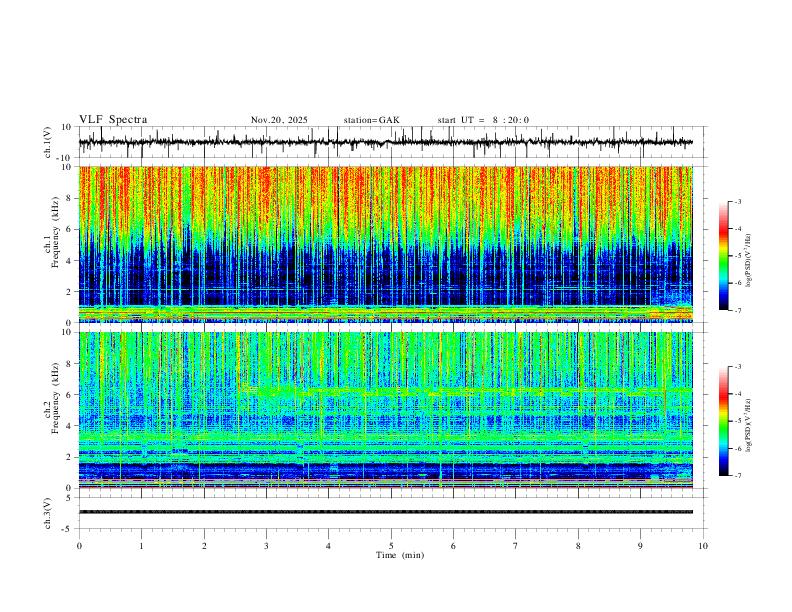Click the ch.2 colorbar label 'log(PSD)(V²/Hz)'

coord(749,426)
